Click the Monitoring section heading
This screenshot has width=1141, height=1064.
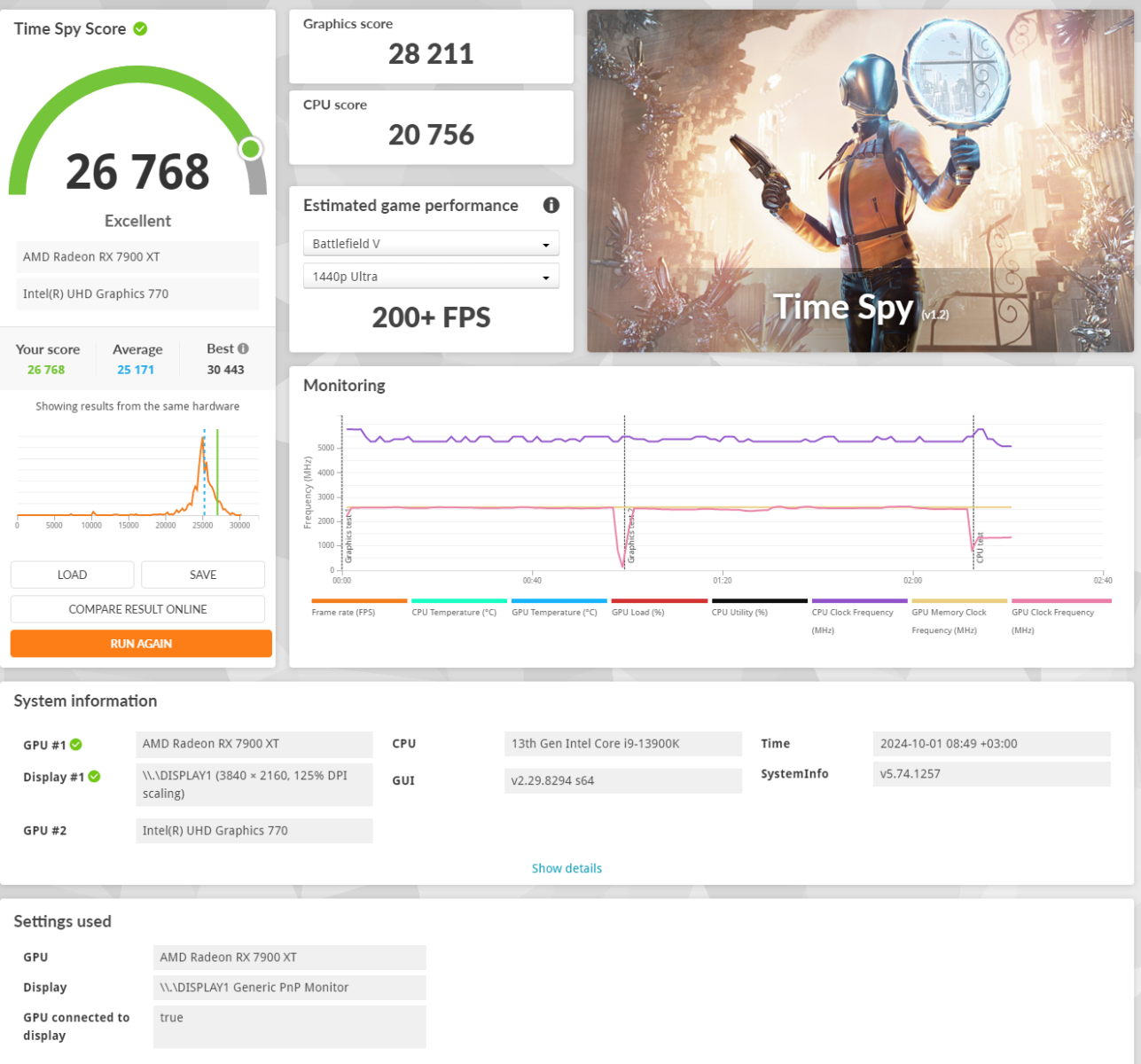[x=344, y=386]
